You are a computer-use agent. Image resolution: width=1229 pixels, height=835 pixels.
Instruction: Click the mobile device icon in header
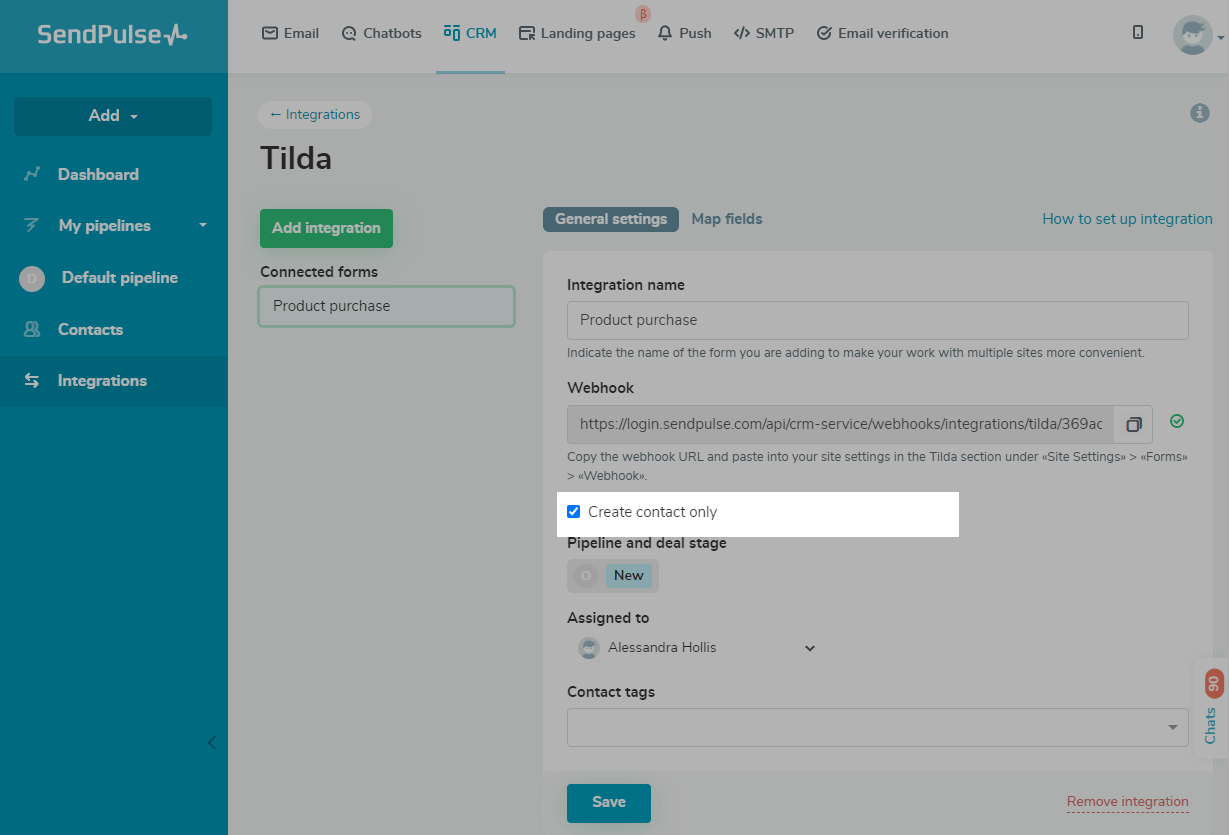tap(1138, 33)
